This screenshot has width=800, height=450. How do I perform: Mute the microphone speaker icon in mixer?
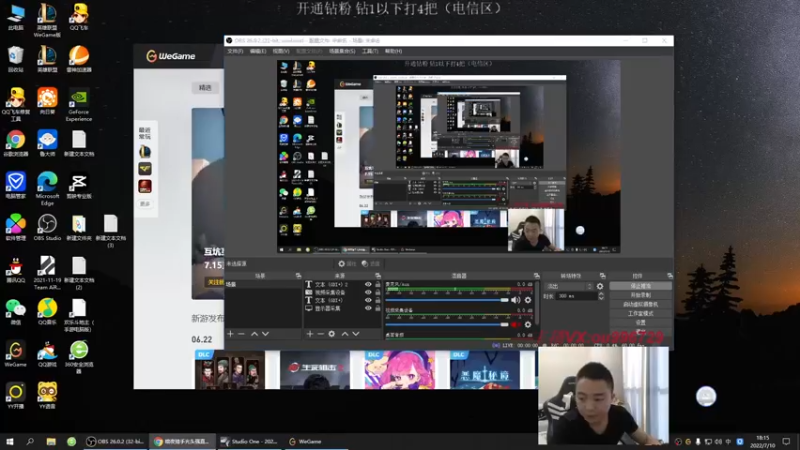tap(516, 300)
